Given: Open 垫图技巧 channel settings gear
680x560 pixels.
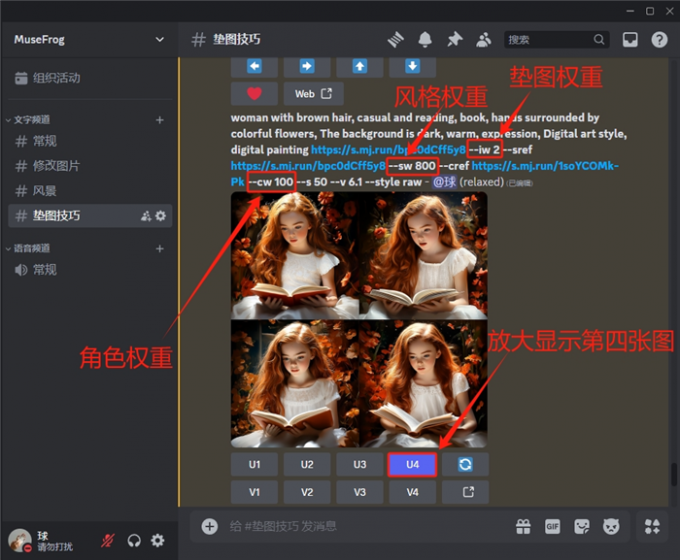Looking at the screenshot, I should [160, 216].
